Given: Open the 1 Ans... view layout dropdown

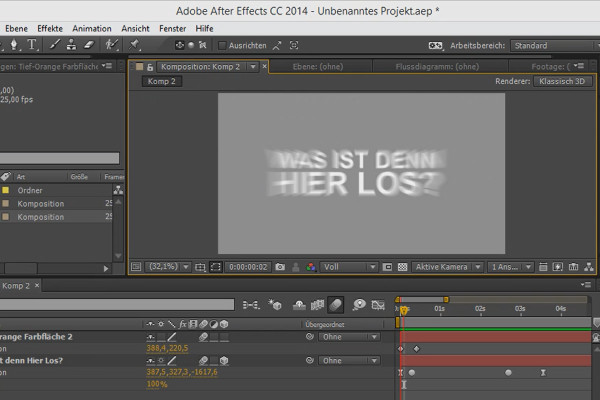Looking at the screenshot, I should click(510, 267).
